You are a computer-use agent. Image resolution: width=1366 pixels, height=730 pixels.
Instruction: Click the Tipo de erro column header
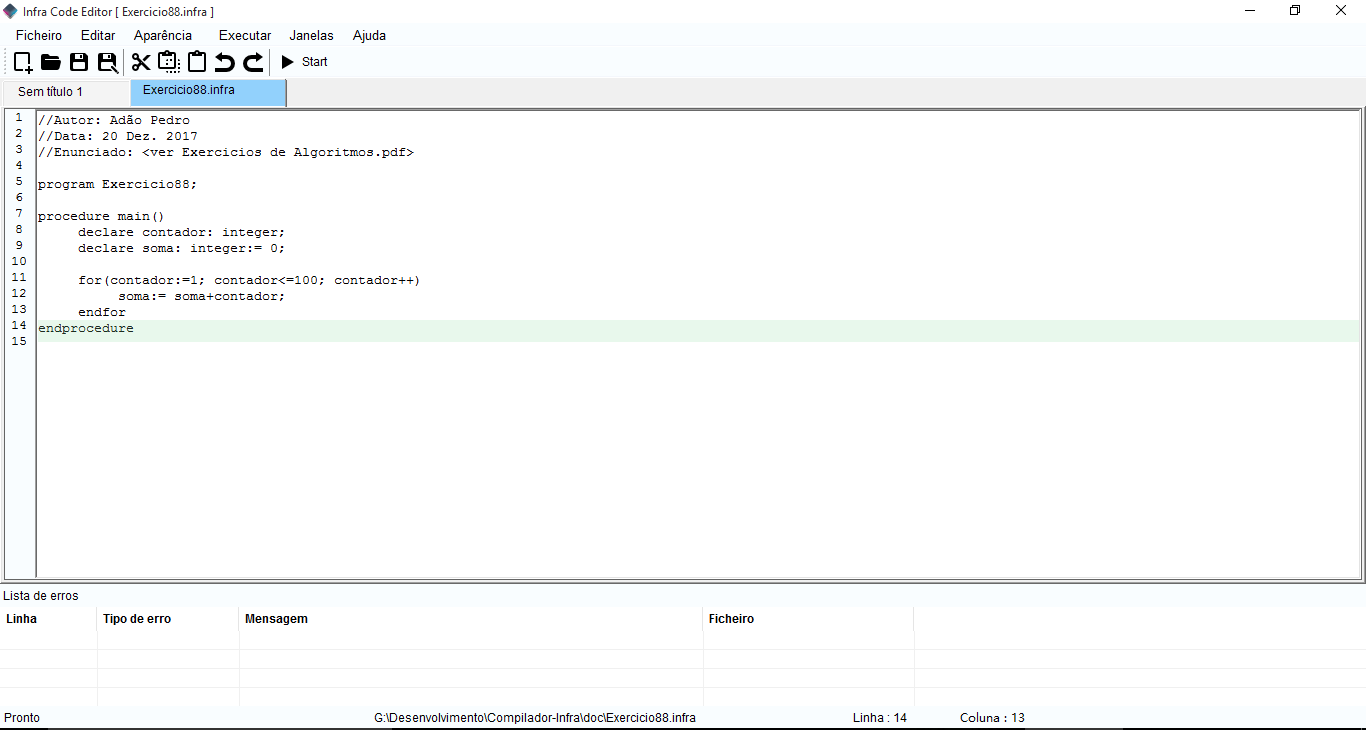168,619
